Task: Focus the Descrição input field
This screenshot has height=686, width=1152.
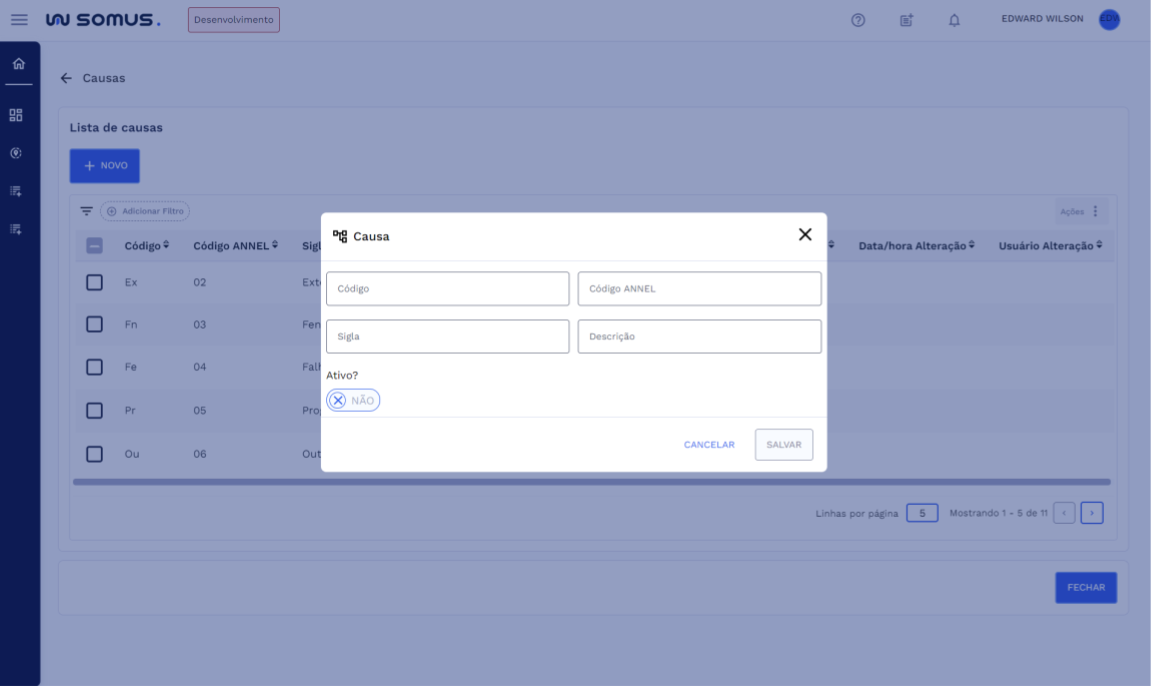Action: [x=699, y=336]
